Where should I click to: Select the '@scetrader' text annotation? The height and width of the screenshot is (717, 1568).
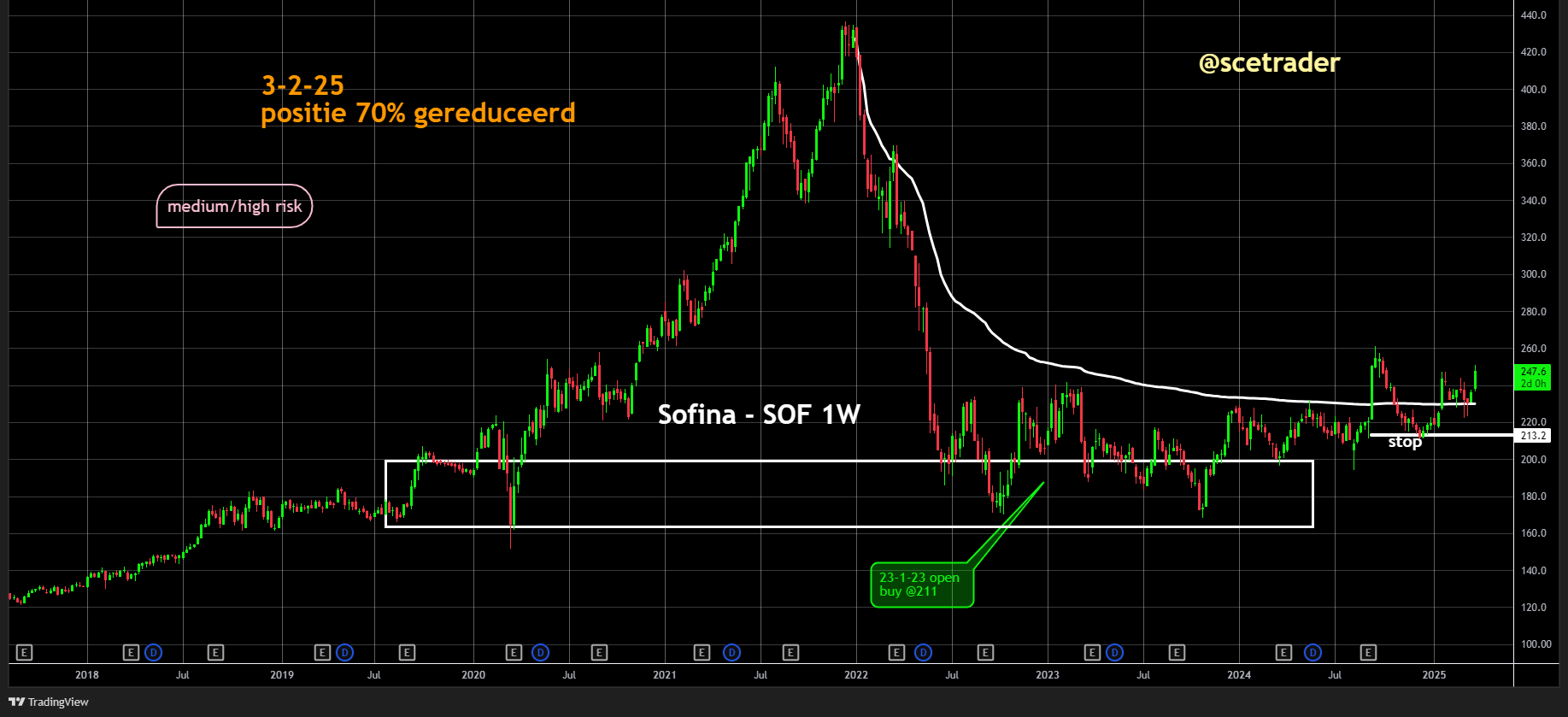[1269, 63]
